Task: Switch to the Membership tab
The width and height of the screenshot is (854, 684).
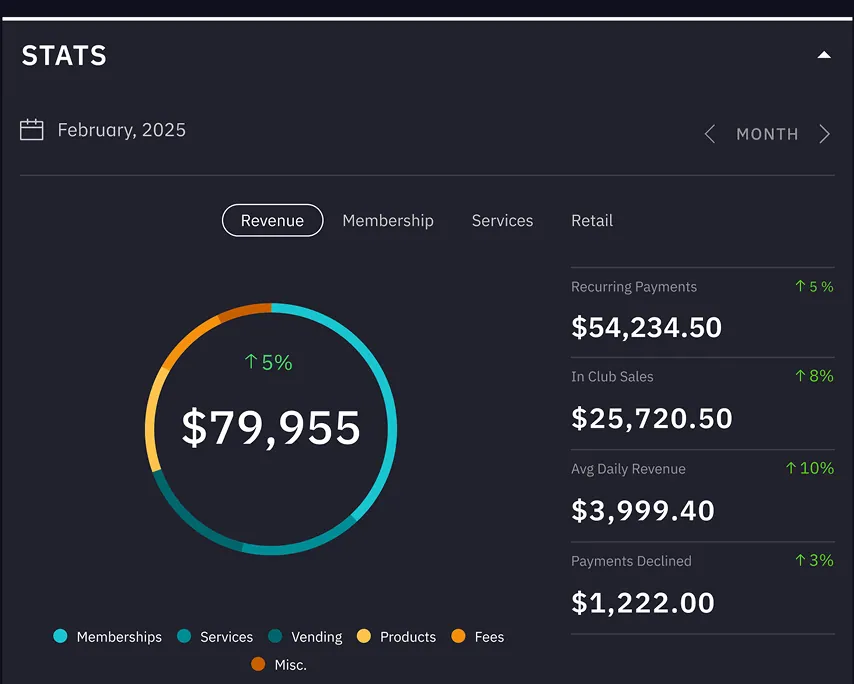Action: coord(388,221)
